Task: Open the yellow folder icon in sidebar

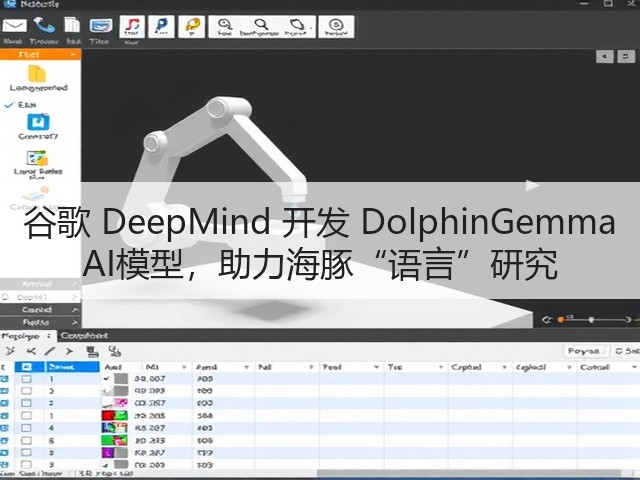Action: coord(37,74)
